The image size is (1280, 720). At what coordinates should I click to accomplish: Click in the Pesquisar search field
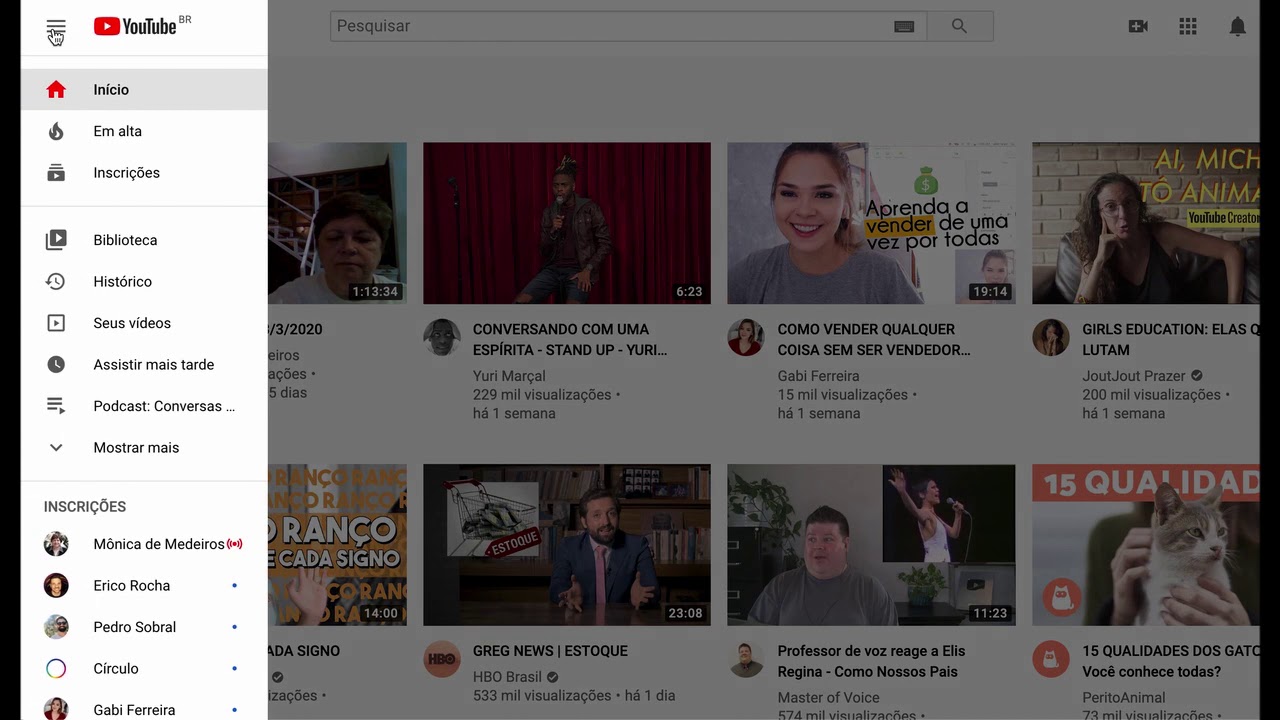pos(628,26)
